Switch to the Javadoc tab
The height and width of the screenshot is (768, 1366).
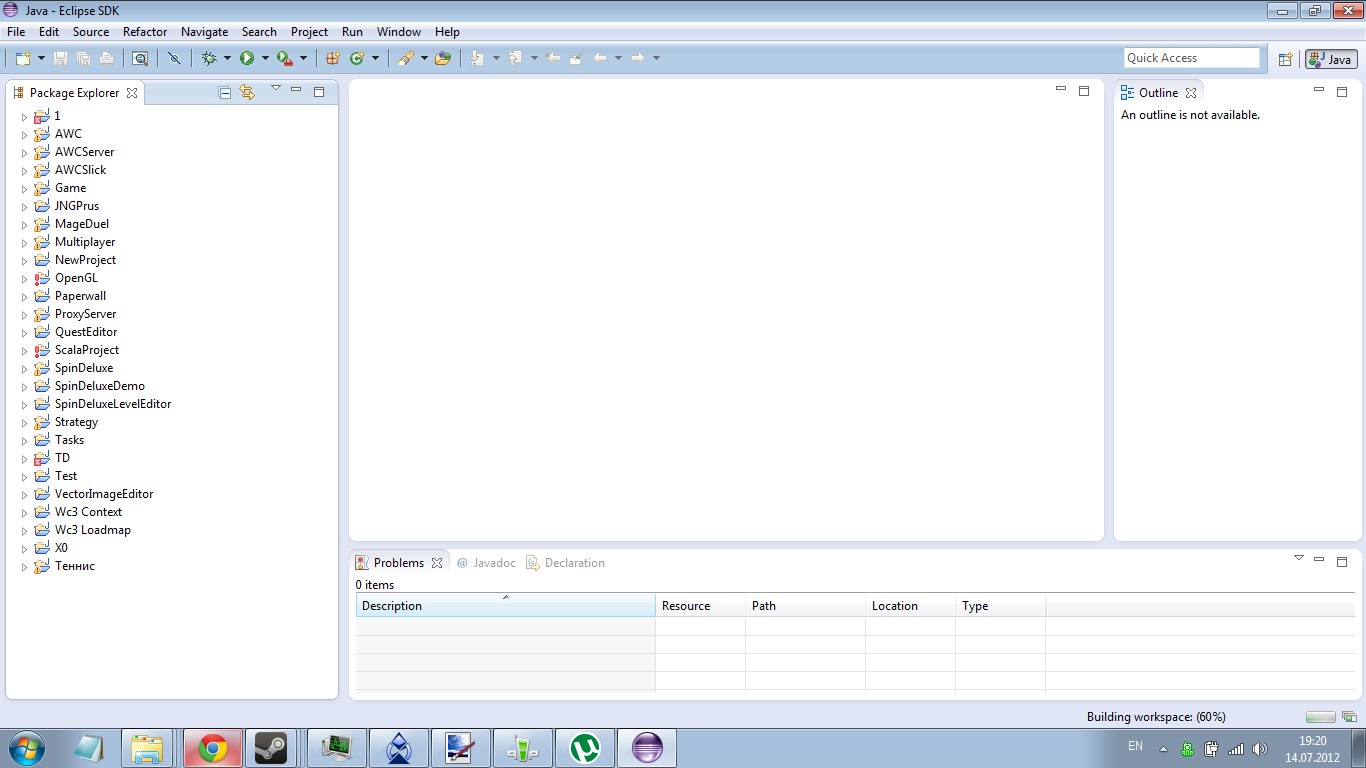pyautogui.click(x=486, y=563)
